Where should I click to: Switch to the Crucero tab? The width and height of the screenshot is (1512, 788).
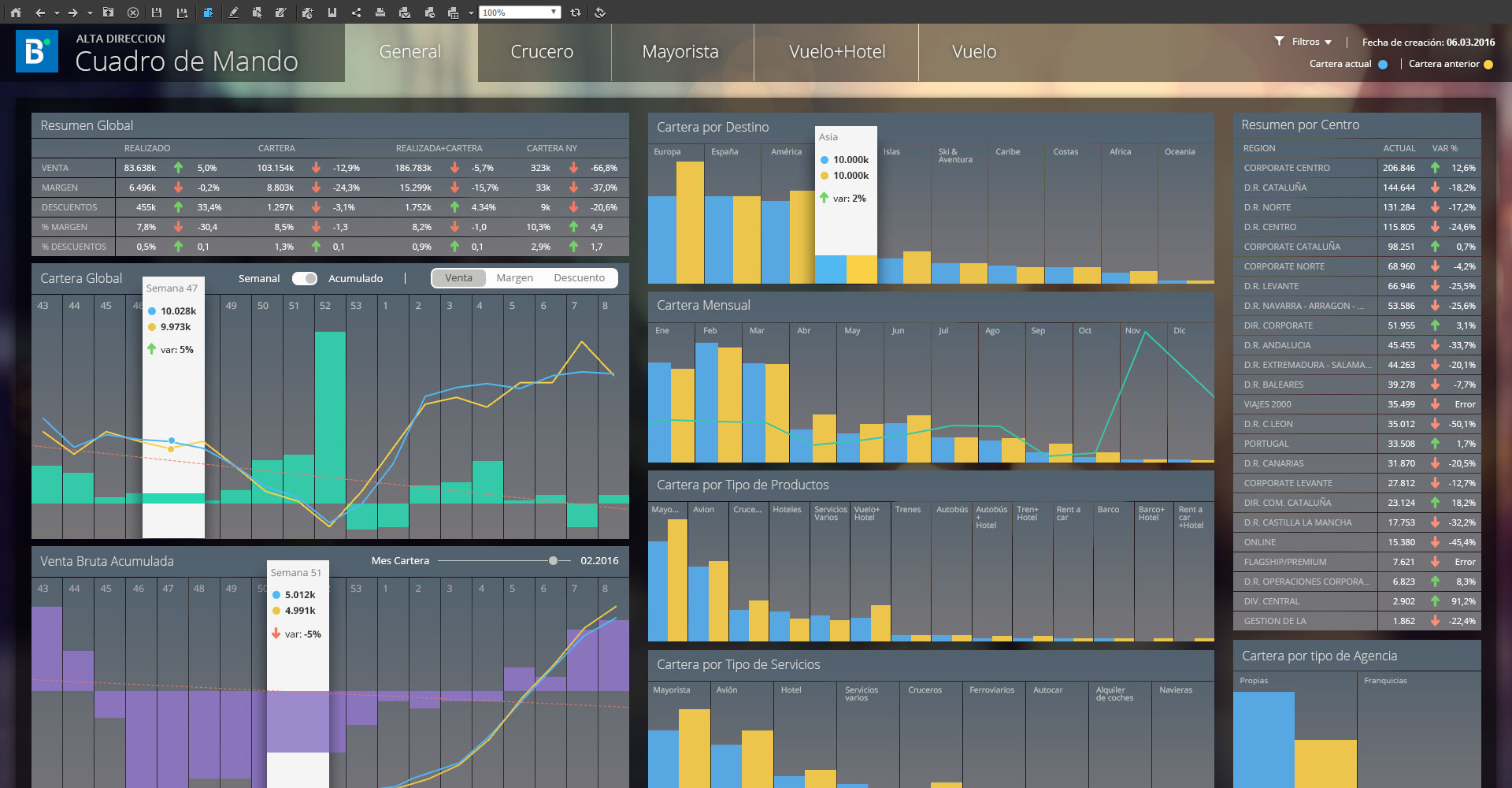tap(543, 52)
